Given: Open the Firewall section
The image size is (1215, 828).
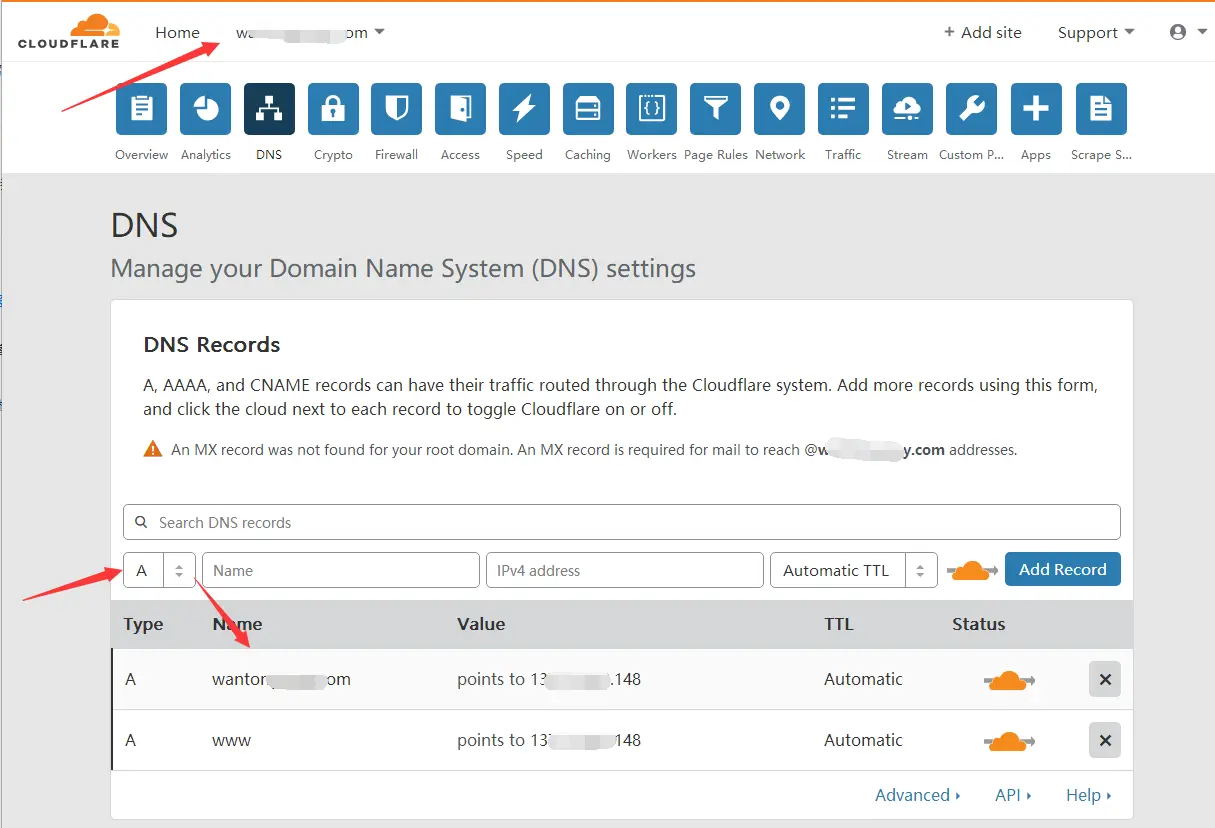Looking at the screenshot, I should point(396,109).
